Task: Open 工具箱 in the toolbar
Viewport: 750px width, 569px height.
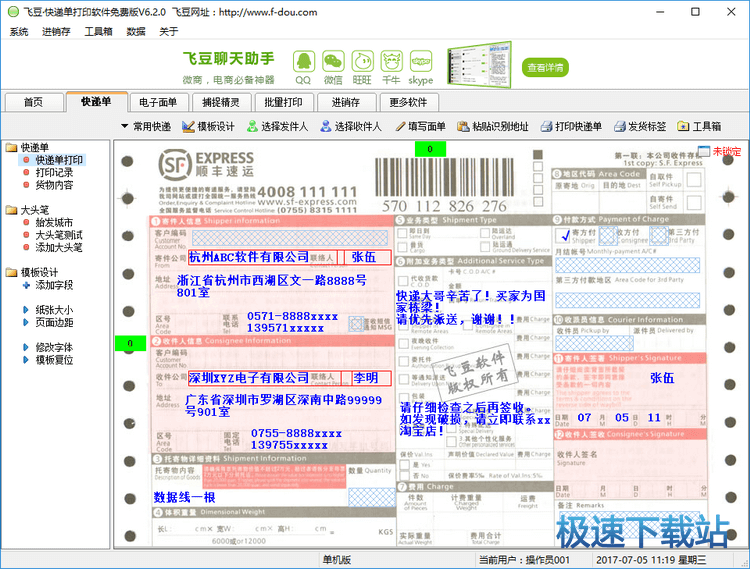Action: (699, 126)
